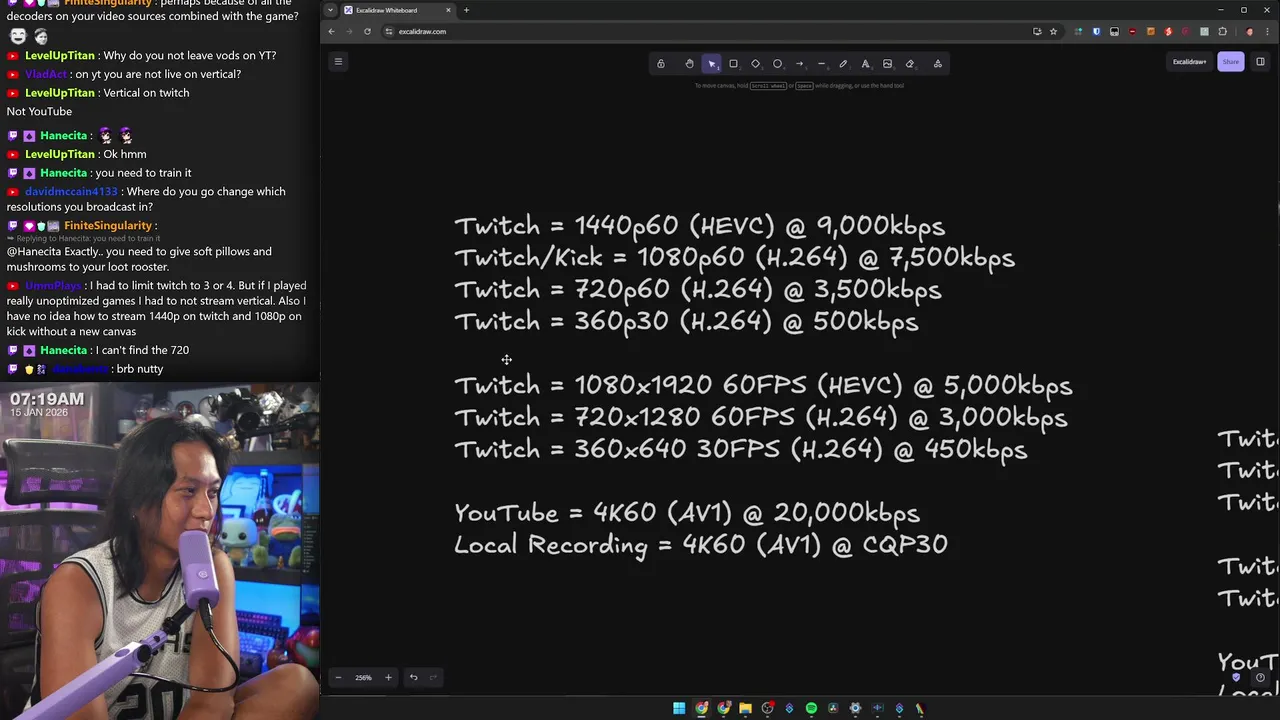This screenshot has width=1280, height=720.
Task: Open the More tools shapes menu
Action: pos(937,64)
